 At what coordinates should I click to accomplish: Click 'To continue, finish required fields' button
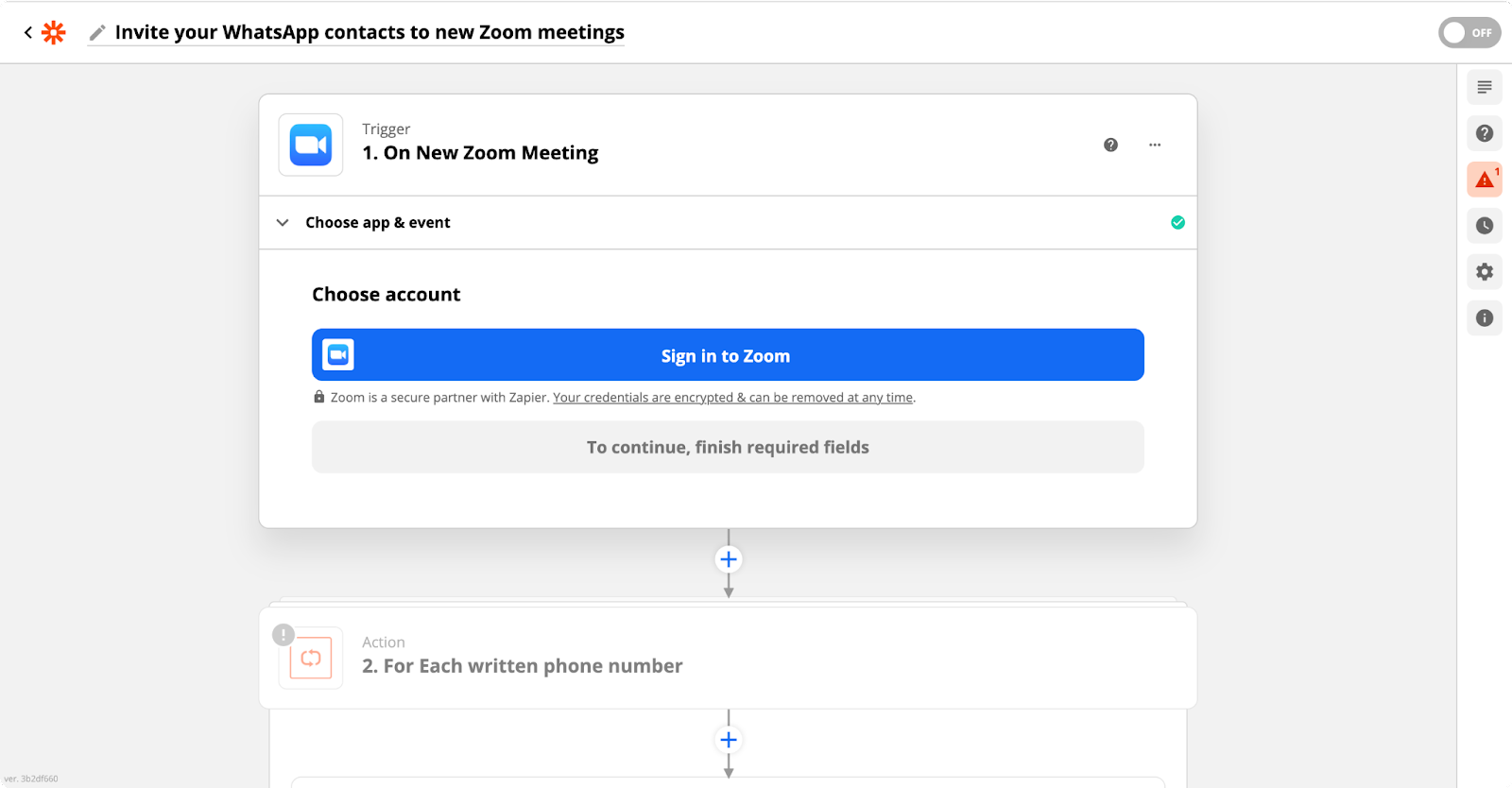[728, 447]
